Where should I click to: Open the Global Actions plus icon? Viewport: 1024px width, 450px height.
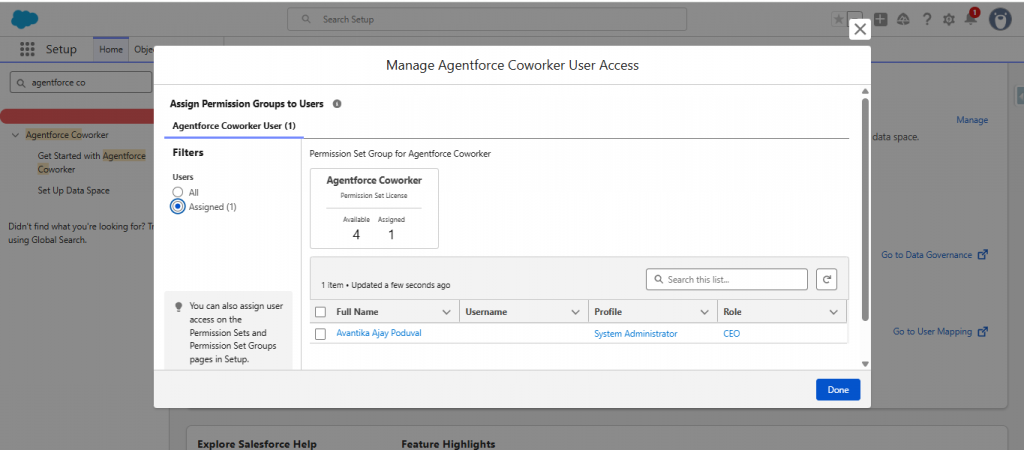(880, 20)
